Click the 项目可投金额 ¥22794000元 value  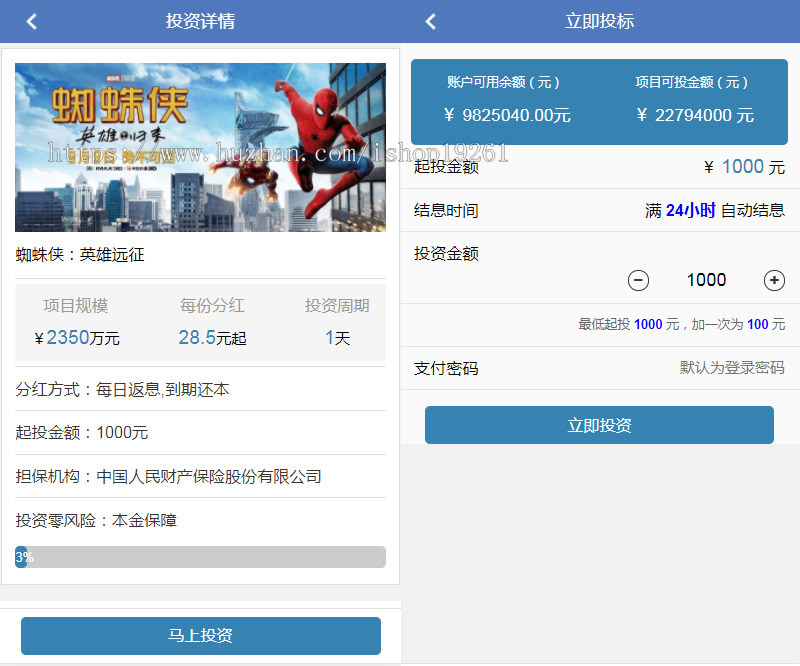695,115
